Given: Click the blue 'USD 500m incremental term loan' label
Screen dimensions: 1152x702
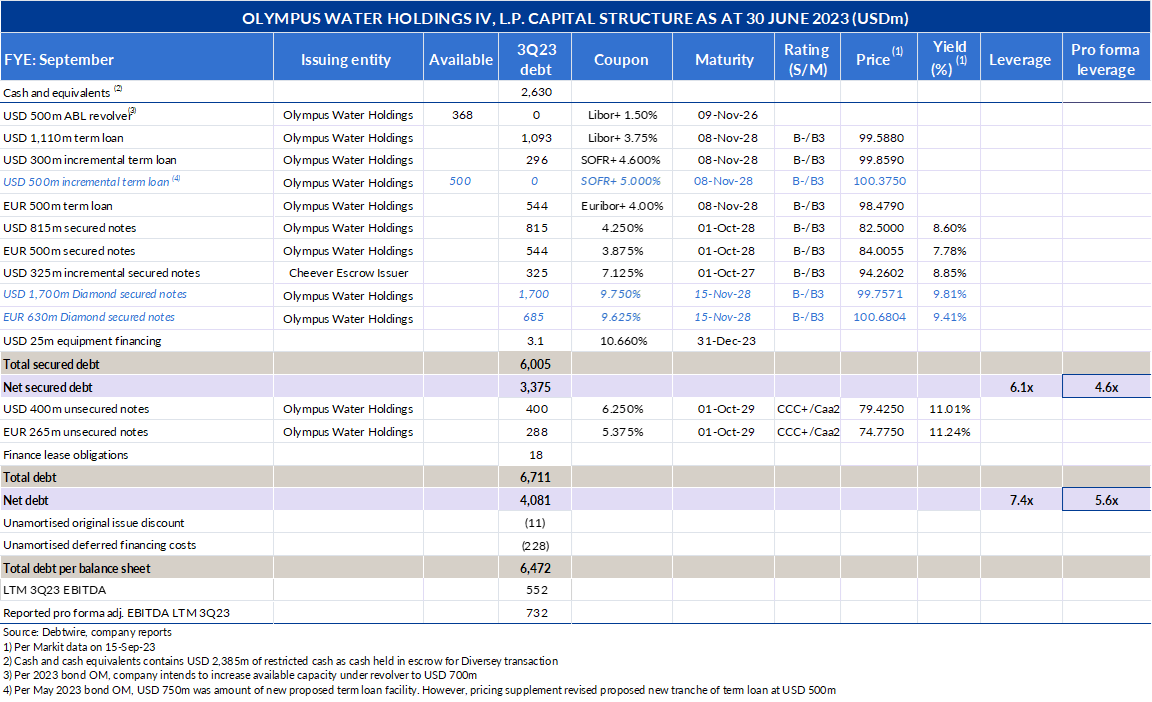Looking at the screenshot, I should click(86, 181).
